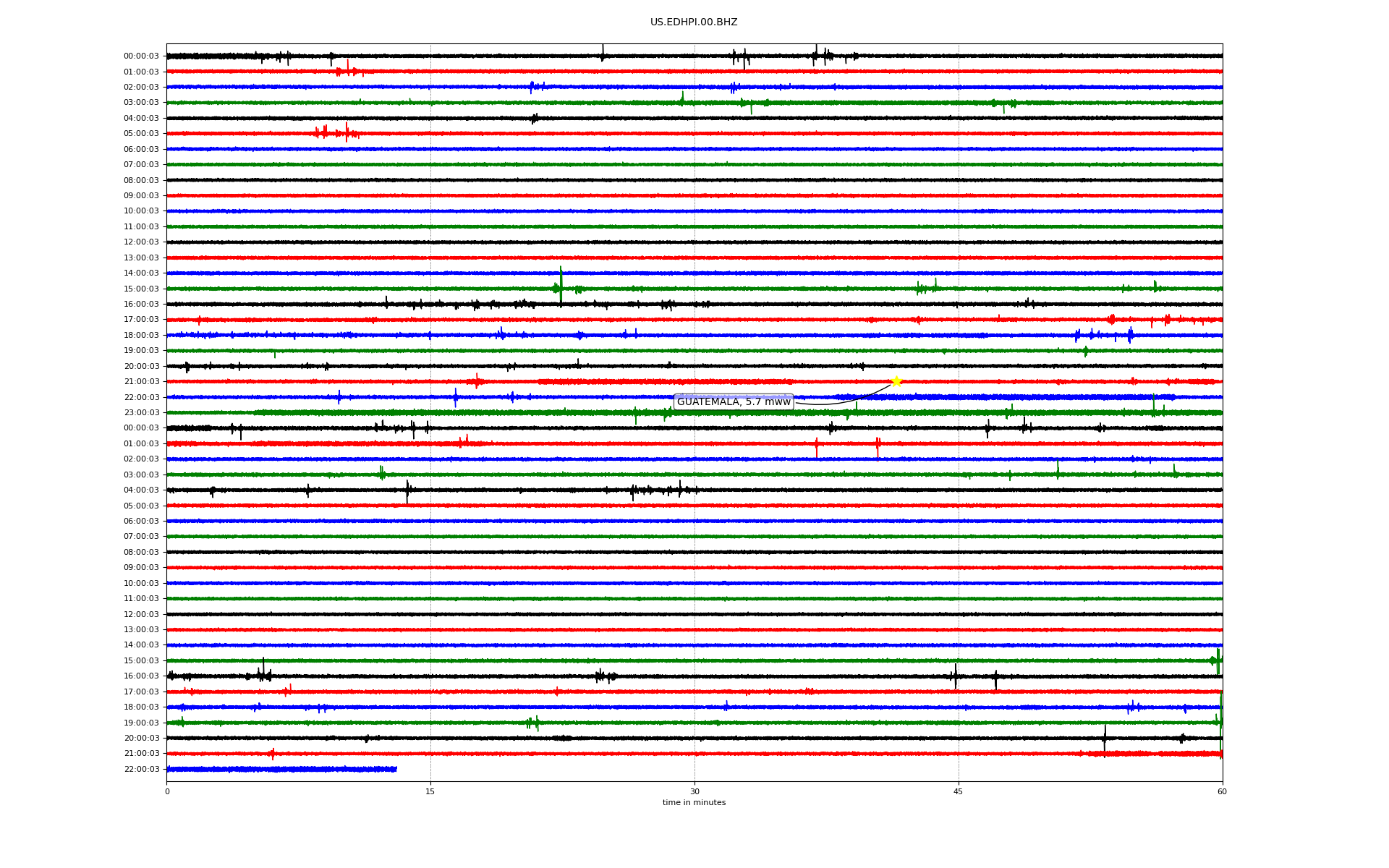Click the x-axis label 'time in minutes'

(694, 803)
